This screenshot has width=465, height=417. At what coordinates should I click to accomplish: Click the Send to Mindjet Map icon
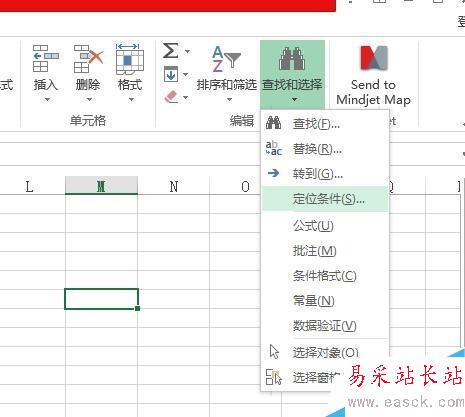(x=374, y=59)
